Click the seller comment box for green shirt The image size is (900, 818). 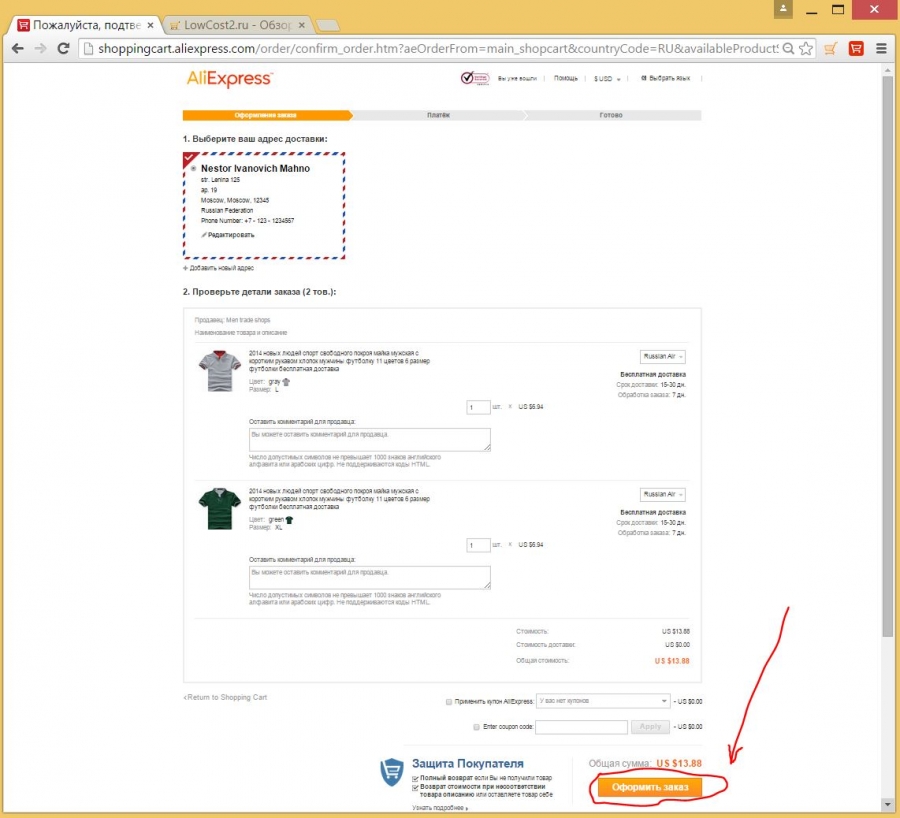coord(370,577)
